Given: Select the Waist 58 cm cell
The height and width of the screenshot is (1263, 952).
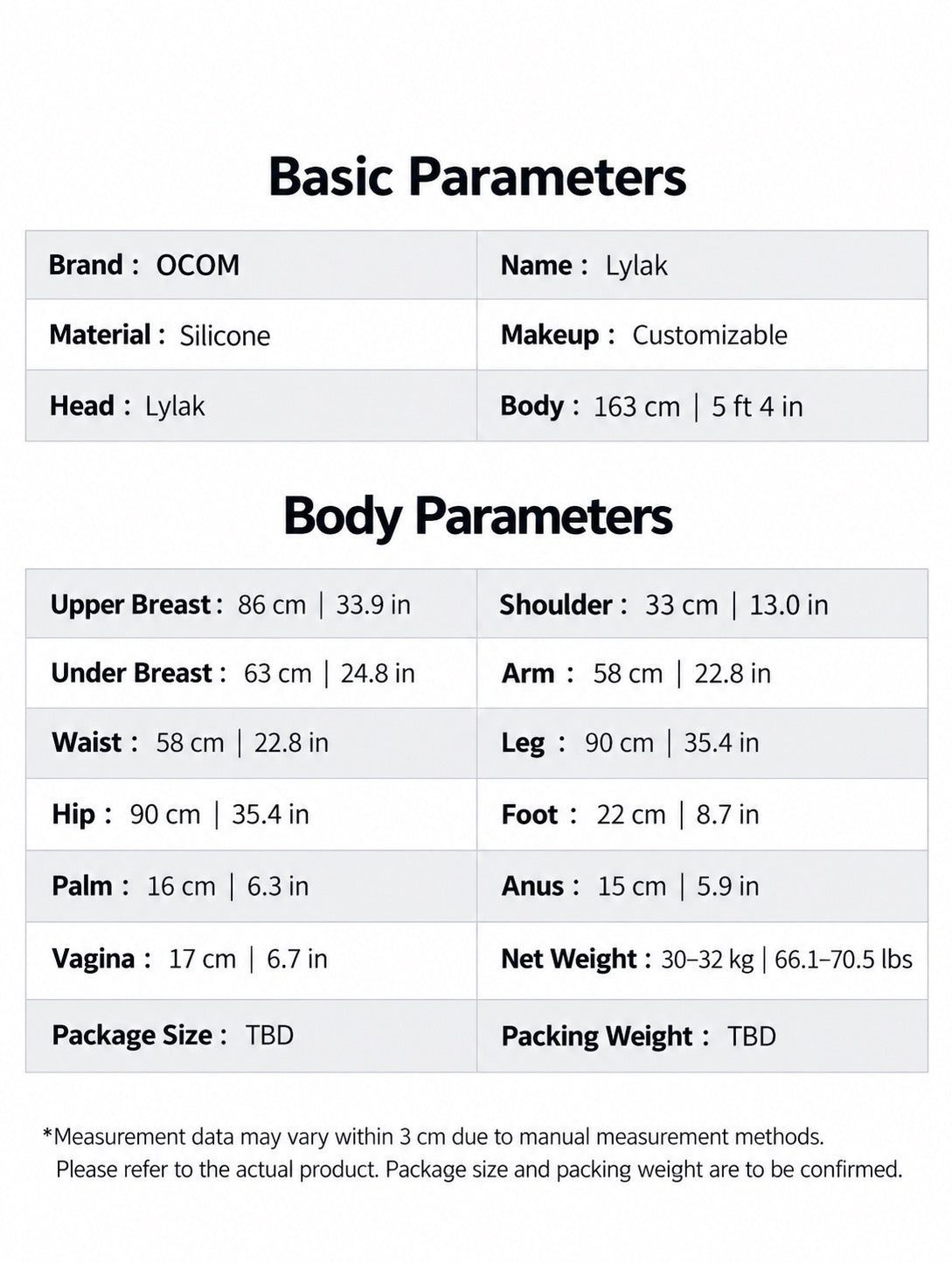Looking at the screenshot, I should tap(251, 743).
